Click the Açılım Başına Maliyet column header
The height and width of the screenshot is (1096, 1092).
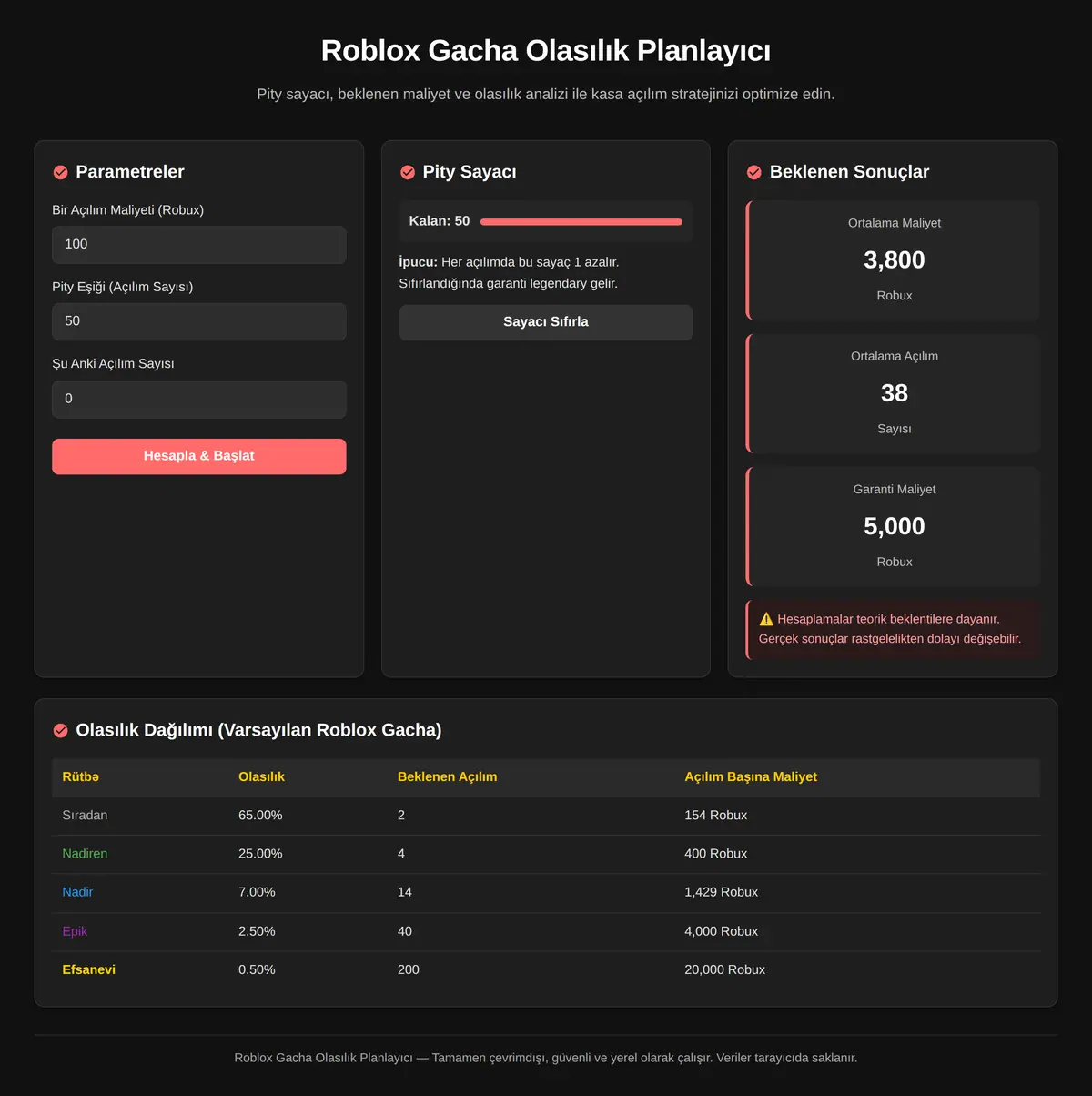click(x=751, y=777)
